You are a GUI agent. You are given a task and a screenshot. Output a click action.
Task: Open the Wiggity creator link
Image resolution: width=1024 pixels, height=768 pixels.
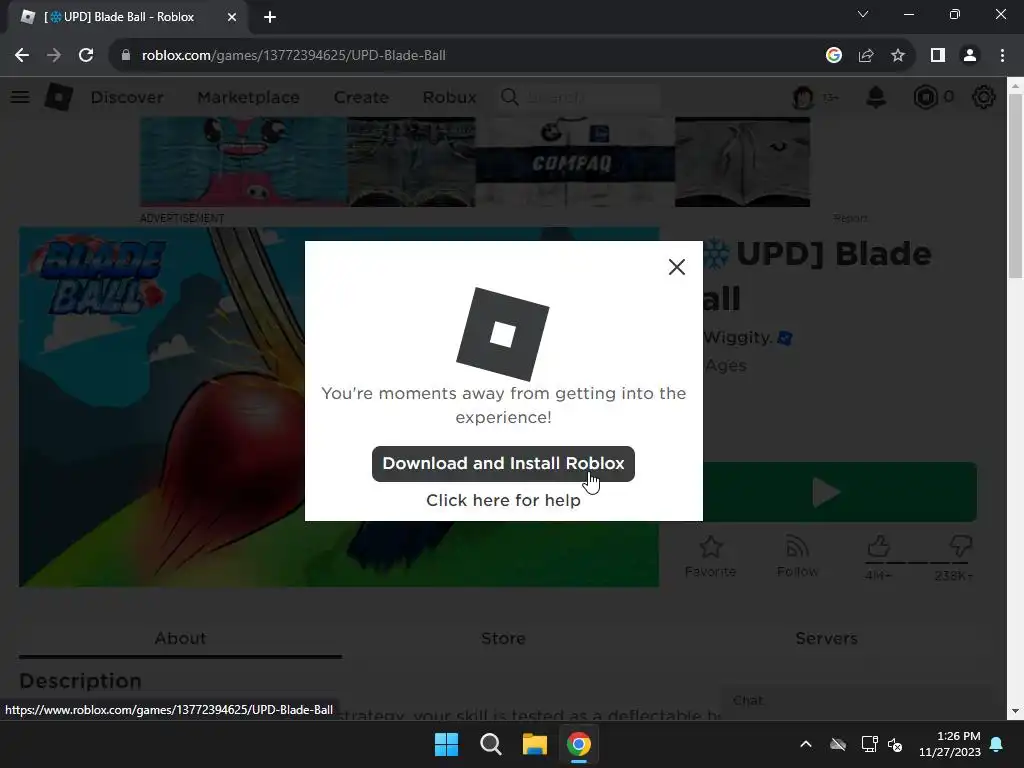point(738,338)
